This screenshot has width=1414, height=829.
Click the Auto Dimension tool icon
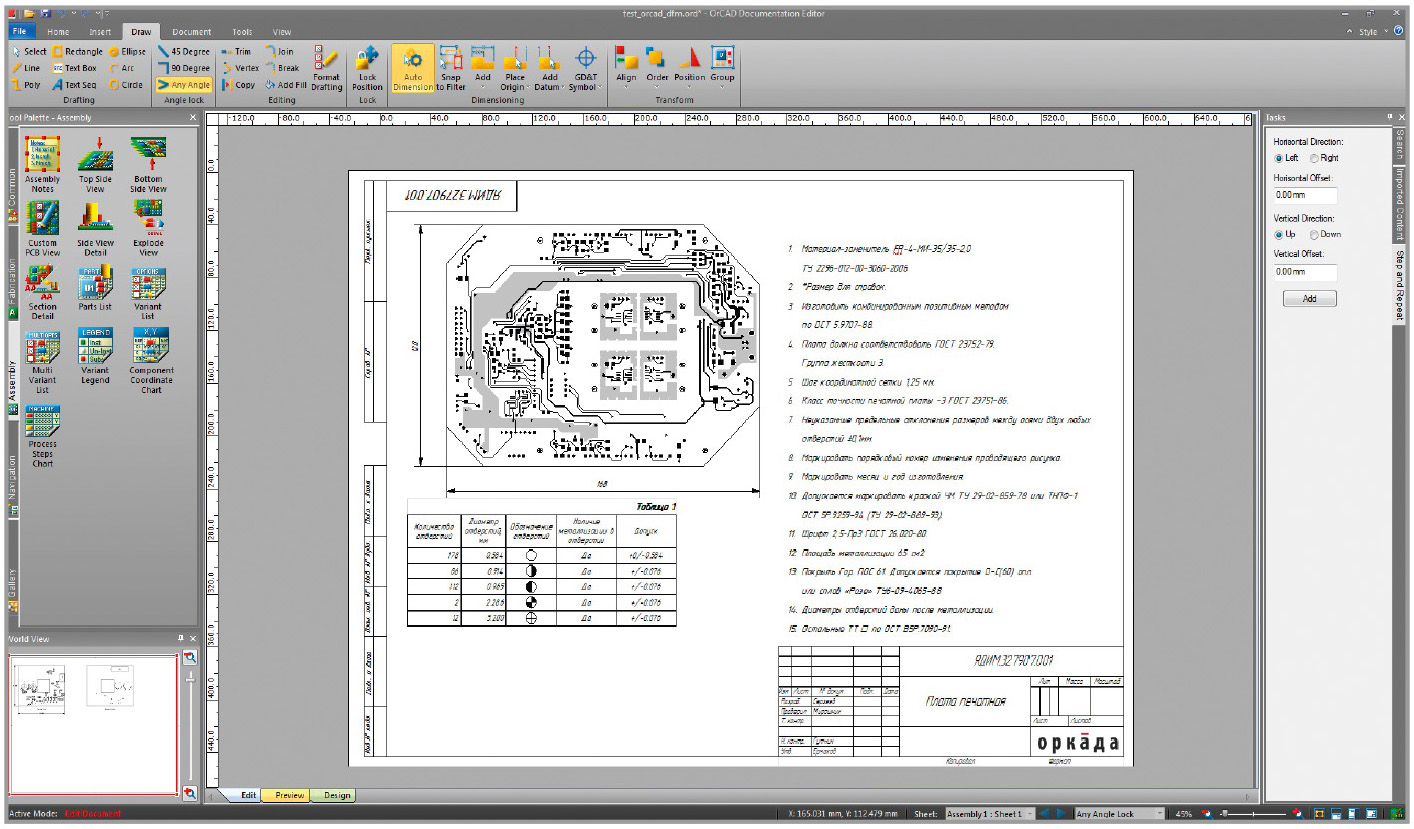pyautogui.click(x=413, y=60)
